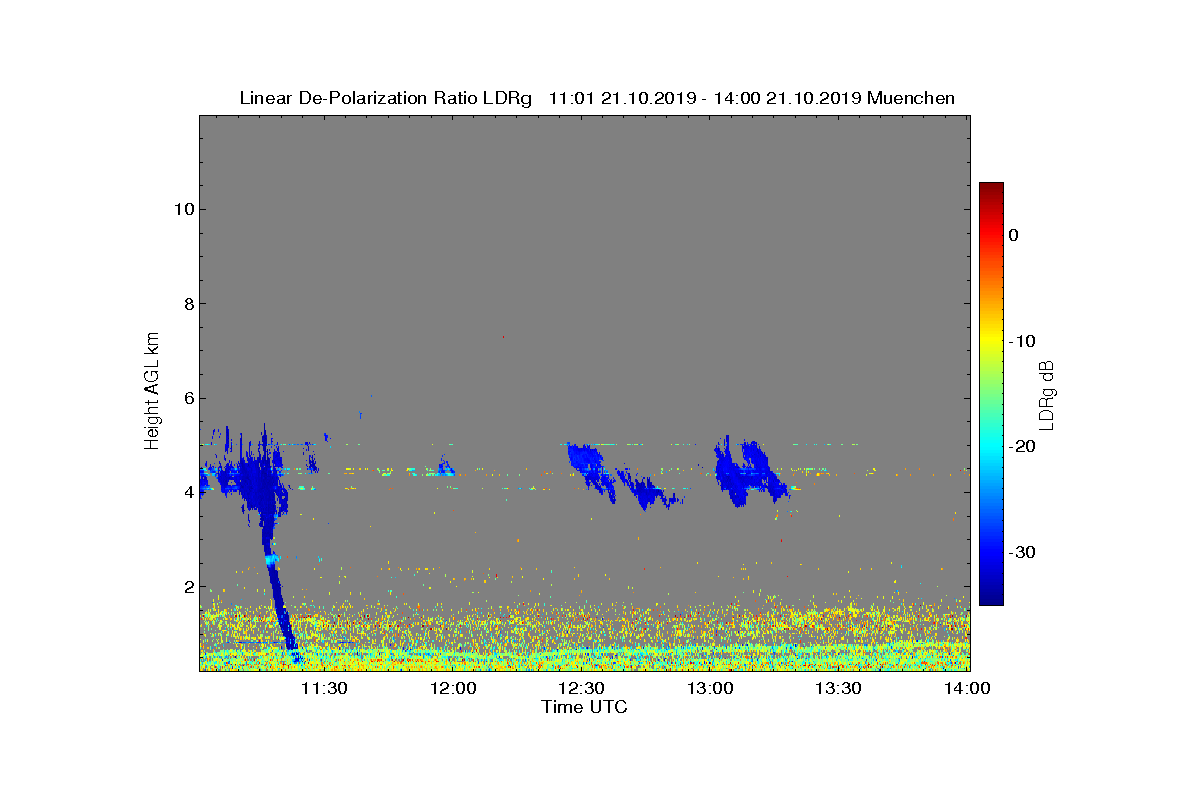1200x800 pixels.
Task: Click the 12:30 time axis label
Action: coord(581,688)
